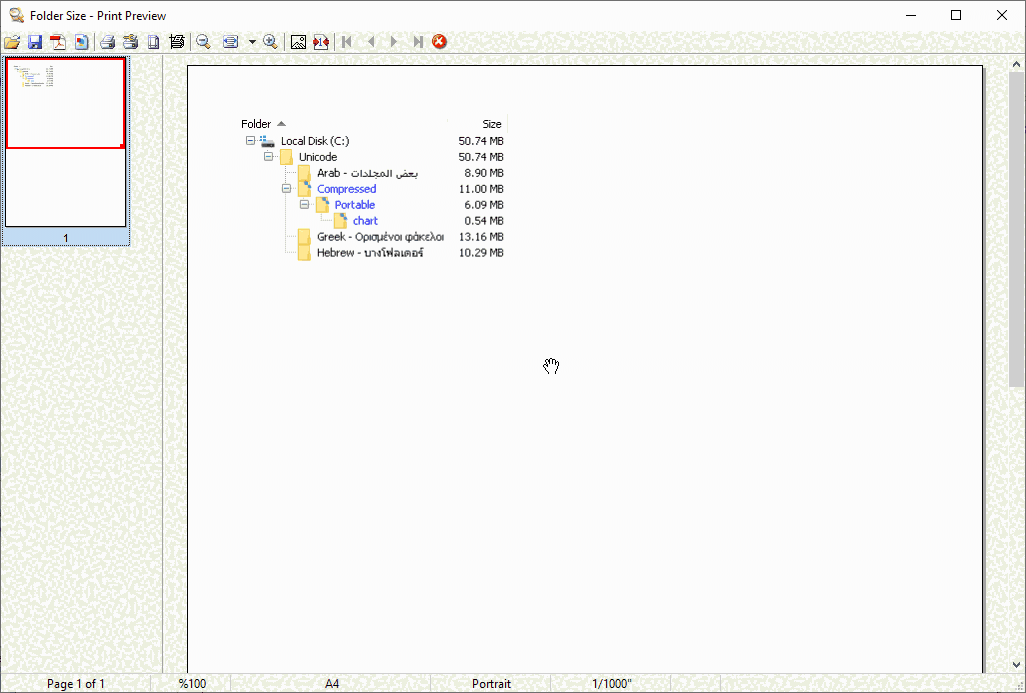The height and width of the screenshot is (693, 1026).
Task: Zoom out of the preview page
Action: 202,41
